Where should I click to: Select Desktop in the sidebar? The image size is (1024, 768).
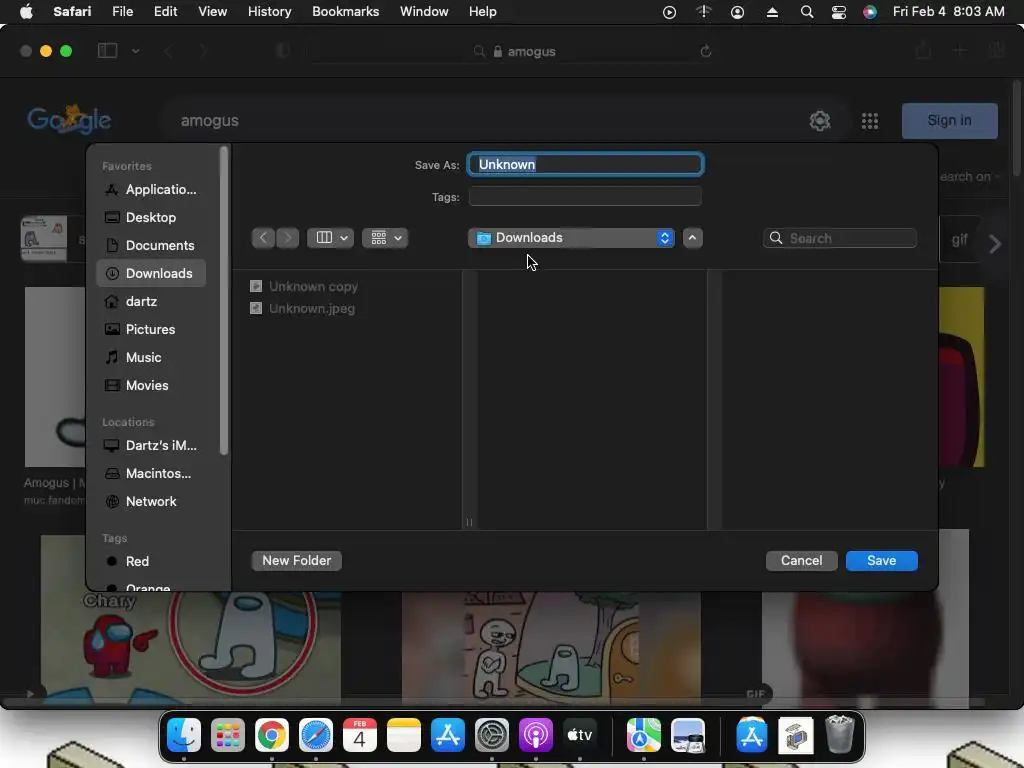coord(151,217)
